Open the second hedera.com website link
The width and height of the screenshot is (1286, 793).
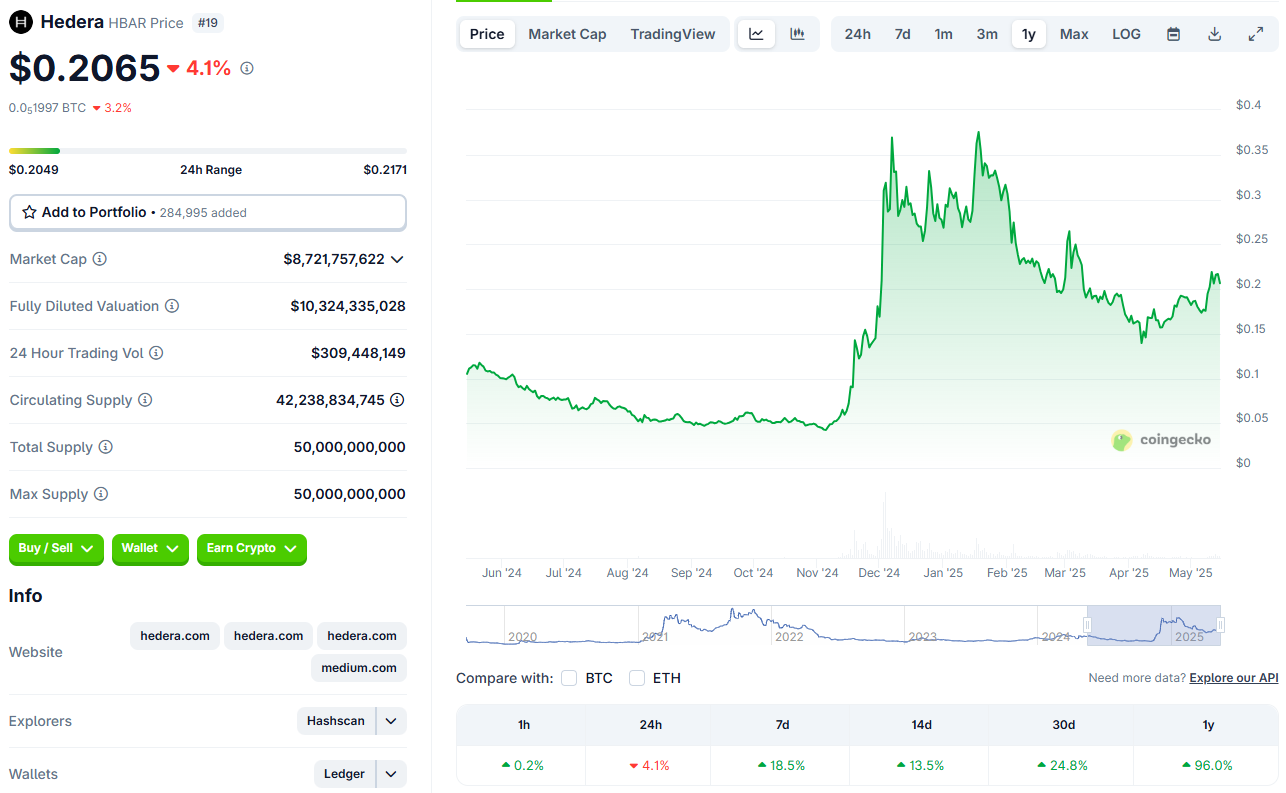click(x=268, y=636)
